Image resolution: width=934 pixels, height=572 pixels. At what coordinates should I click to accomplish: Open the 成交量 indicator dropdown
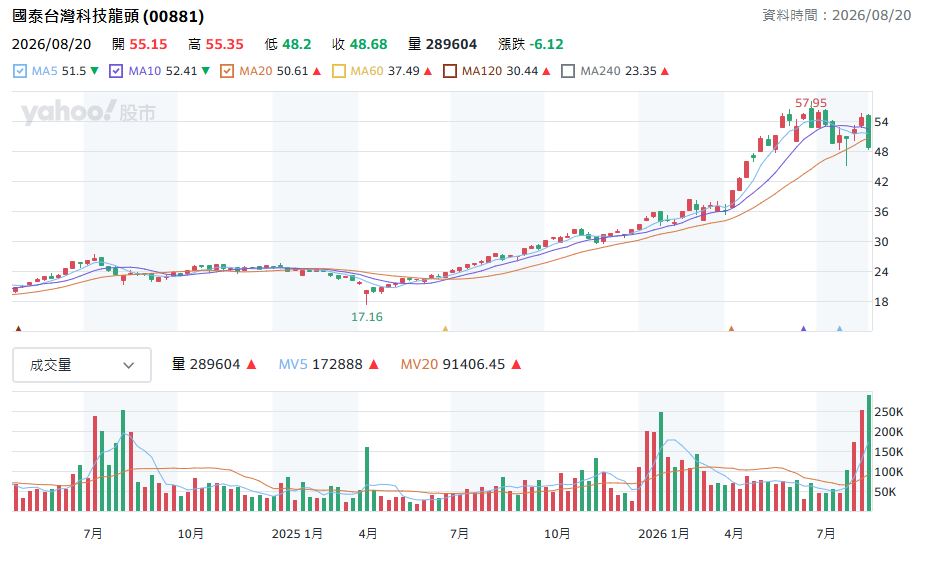82,365
